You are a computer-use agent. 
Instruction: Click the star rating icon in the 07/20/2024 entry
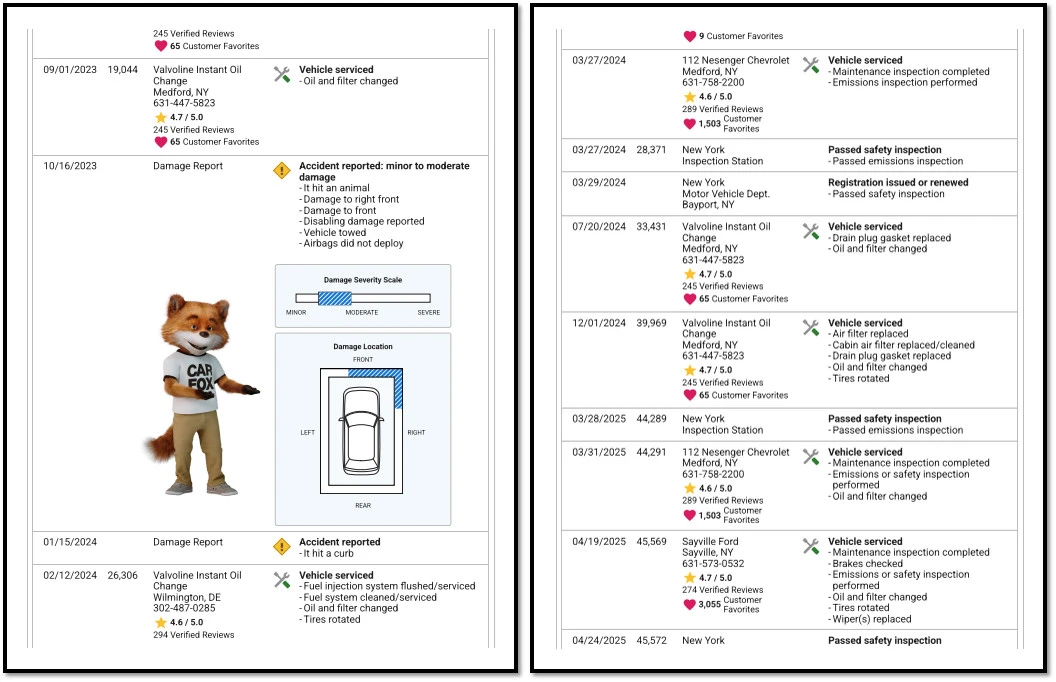(690, 275)
